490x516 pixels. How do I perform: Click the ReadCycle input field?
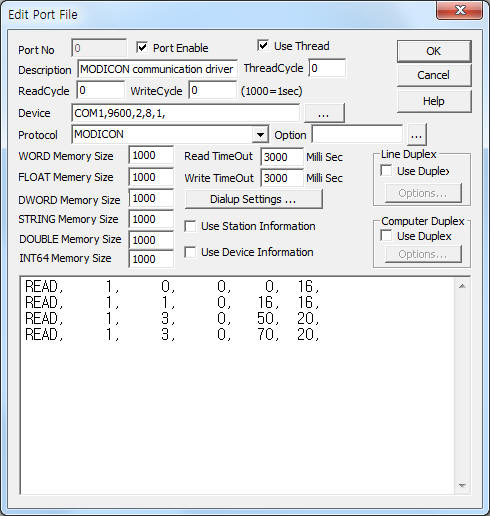101,90
